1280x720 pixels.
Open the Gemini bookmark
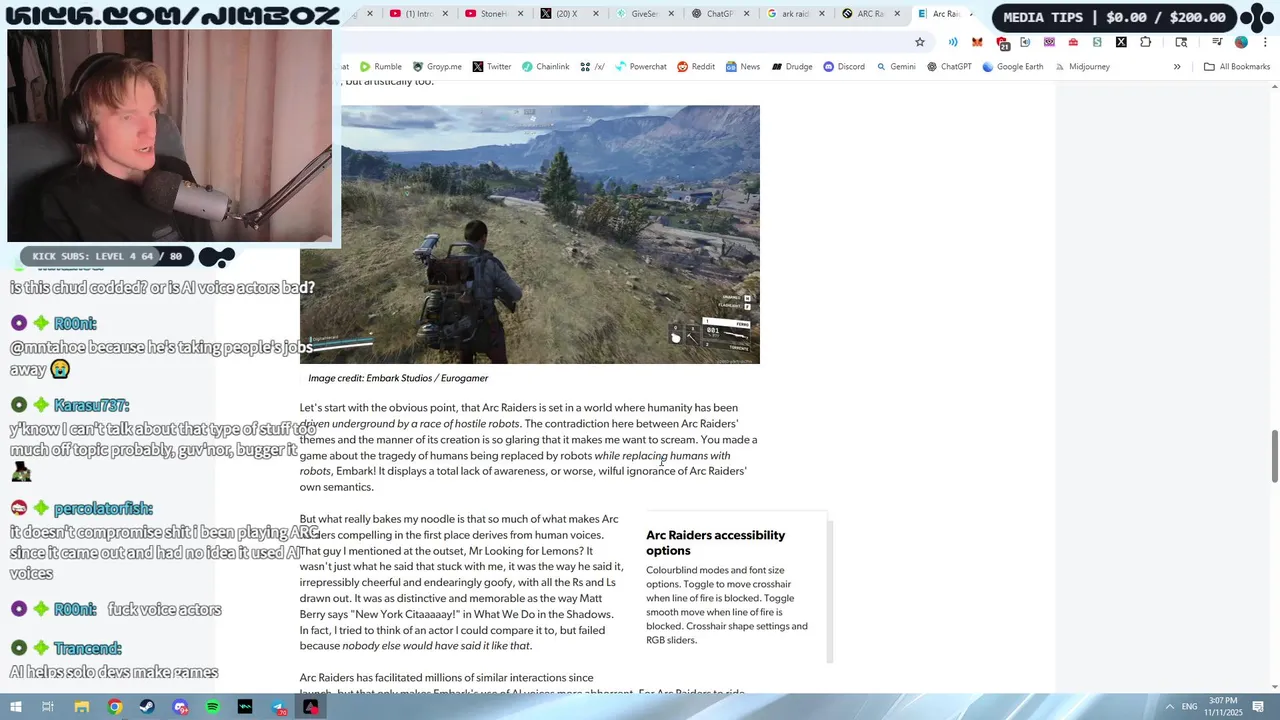[895, 67]
